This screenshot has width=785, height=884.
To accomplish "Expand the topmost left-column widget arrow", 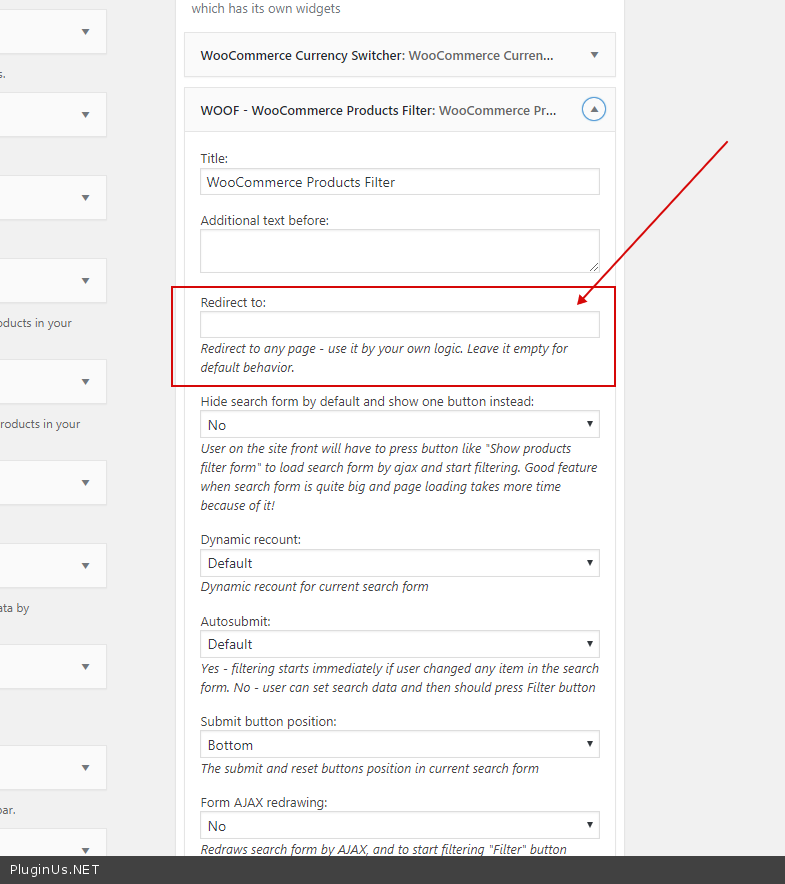I will (x=85, y=32).
